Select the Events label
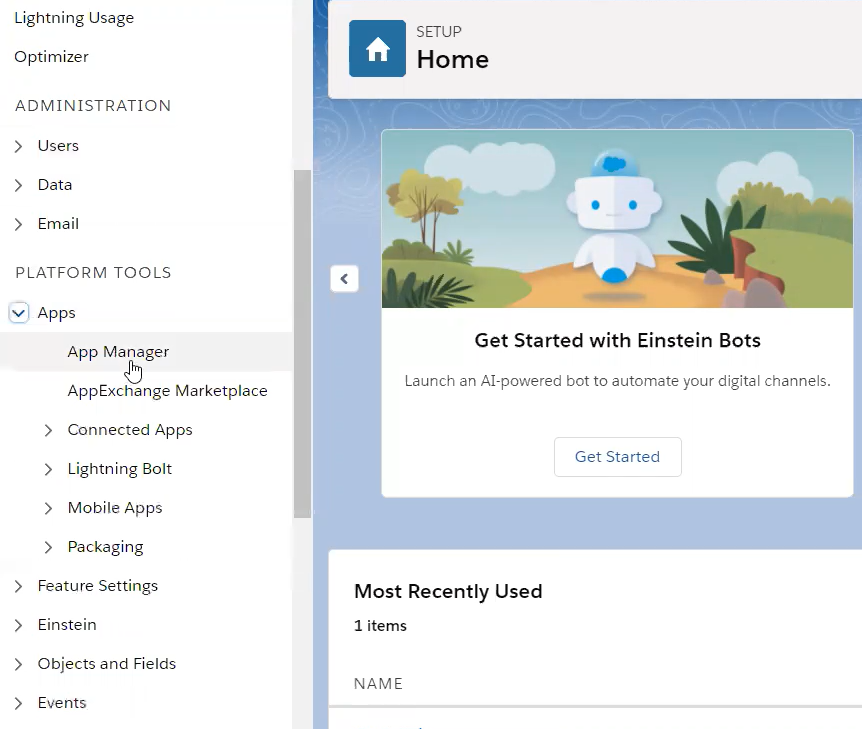This screenshot has height=729, width=862. point(62,703)
